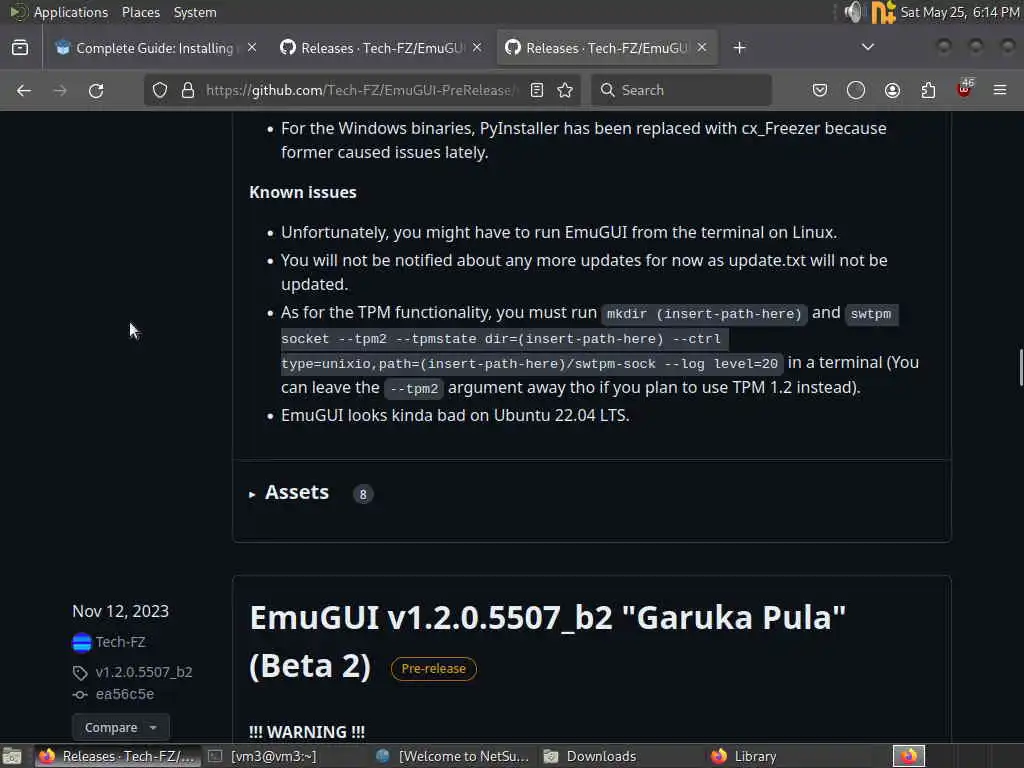Open the Tech-FZ author profile link
Image resolution: width=1024 pixels, height=768 pixels.
pyautogui.click(x=120, y=642)
